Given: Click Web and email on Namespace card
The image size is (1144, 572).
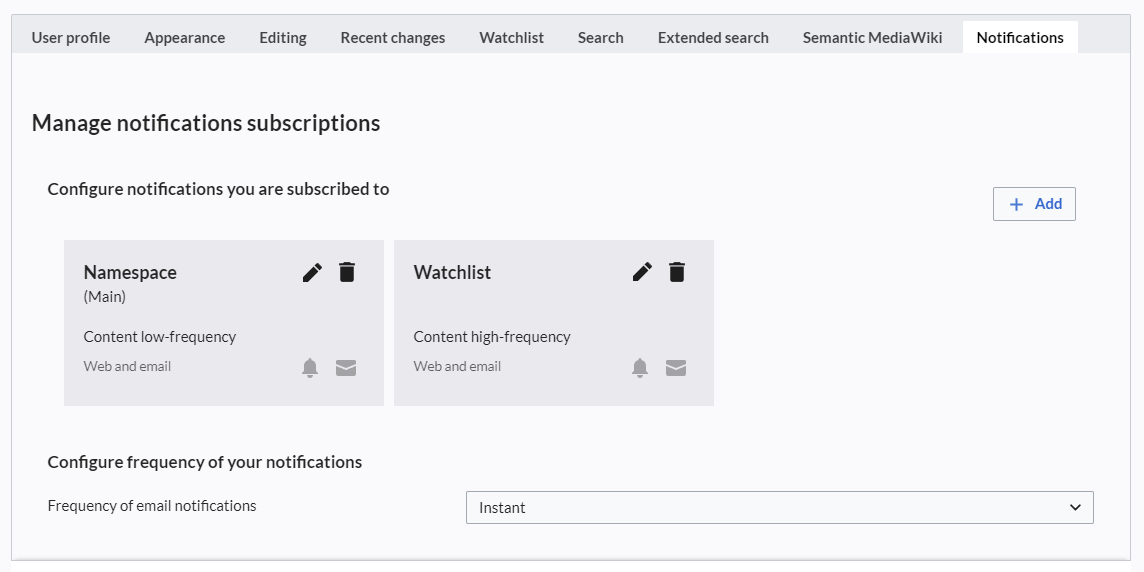Looking at the screenshot, I should (x=127, y=366).
